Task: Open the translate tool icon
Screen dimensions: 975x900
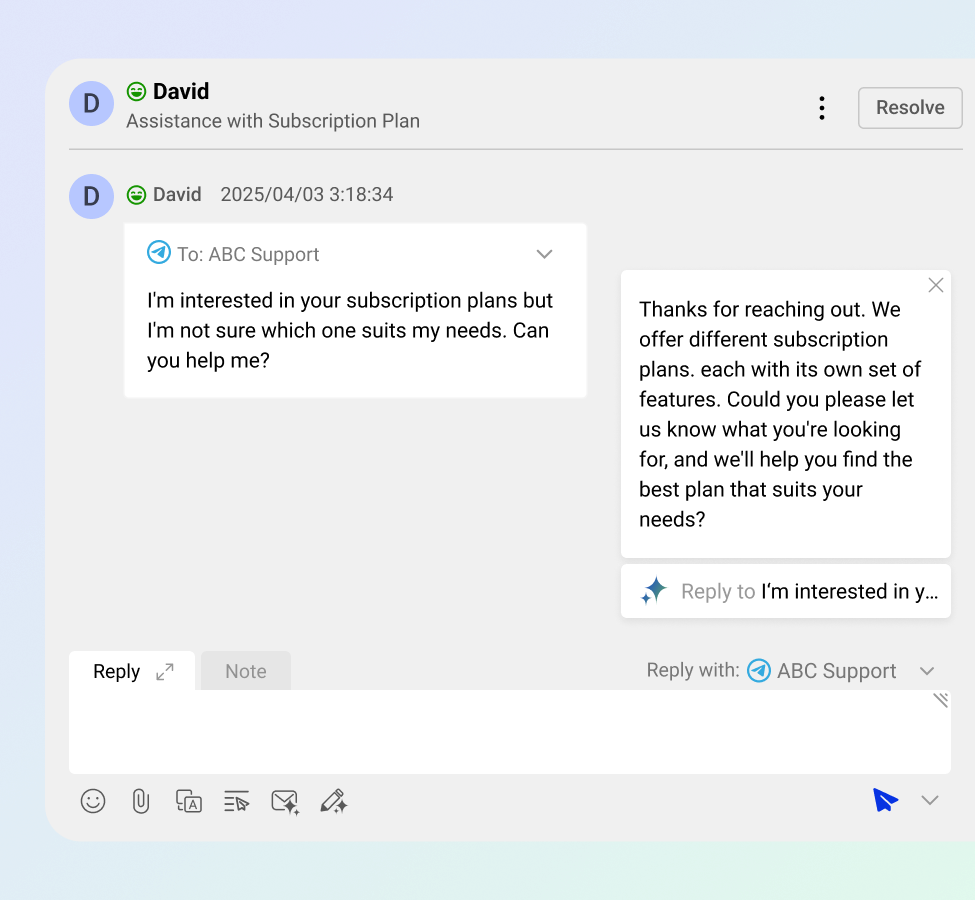Action: click(x=188, y=801)
